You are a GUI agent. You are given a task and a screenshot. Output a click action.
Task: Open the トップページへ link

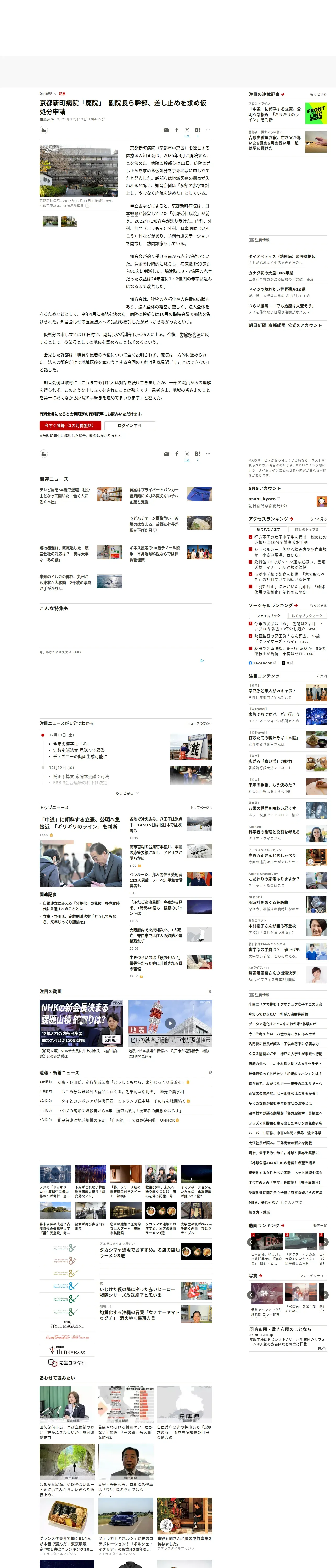point(201,808)
